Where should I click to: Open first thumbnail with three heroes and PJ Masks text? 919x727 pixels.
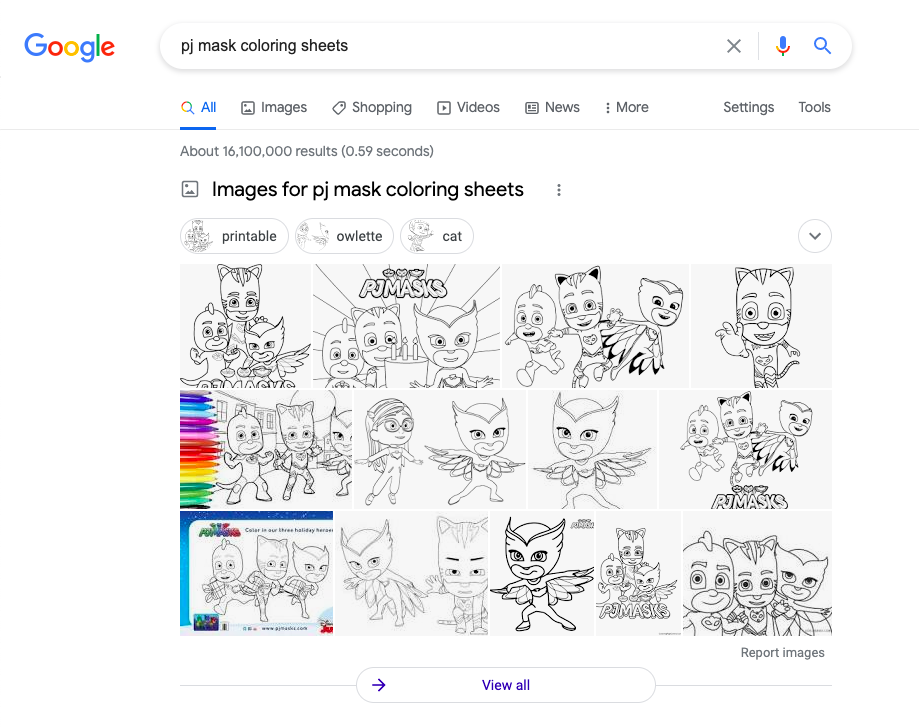(245, 326)
